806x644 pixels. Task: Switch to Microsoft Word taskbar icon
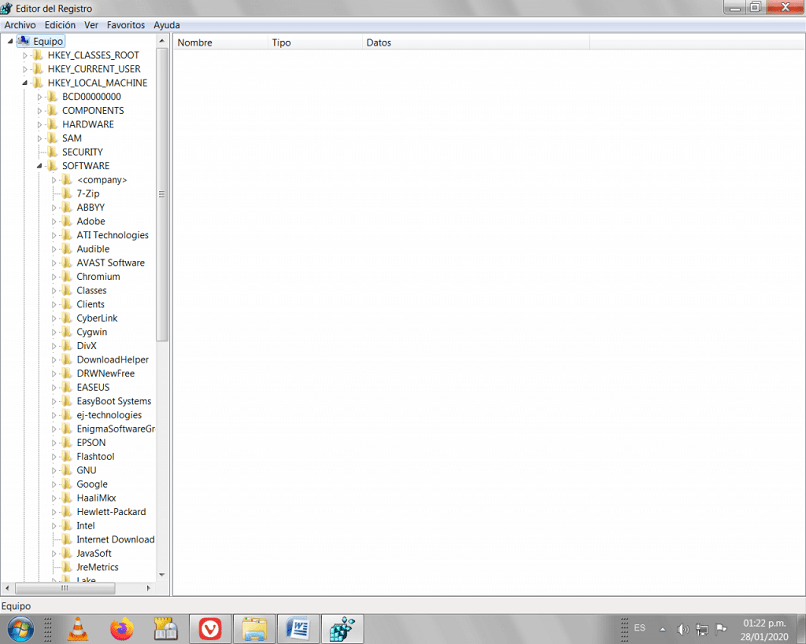tap(298, 629)
